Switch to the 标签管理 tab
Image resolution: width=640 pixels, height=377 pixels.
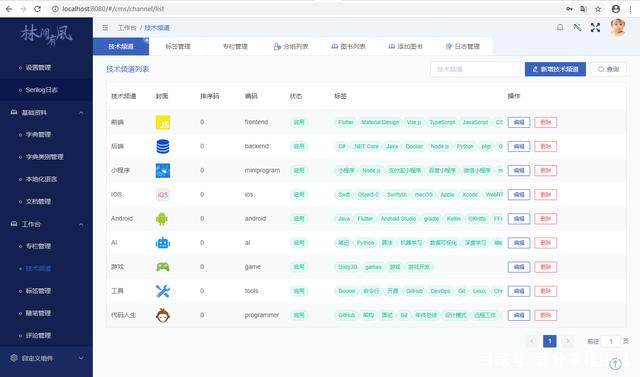click(178, 47)
